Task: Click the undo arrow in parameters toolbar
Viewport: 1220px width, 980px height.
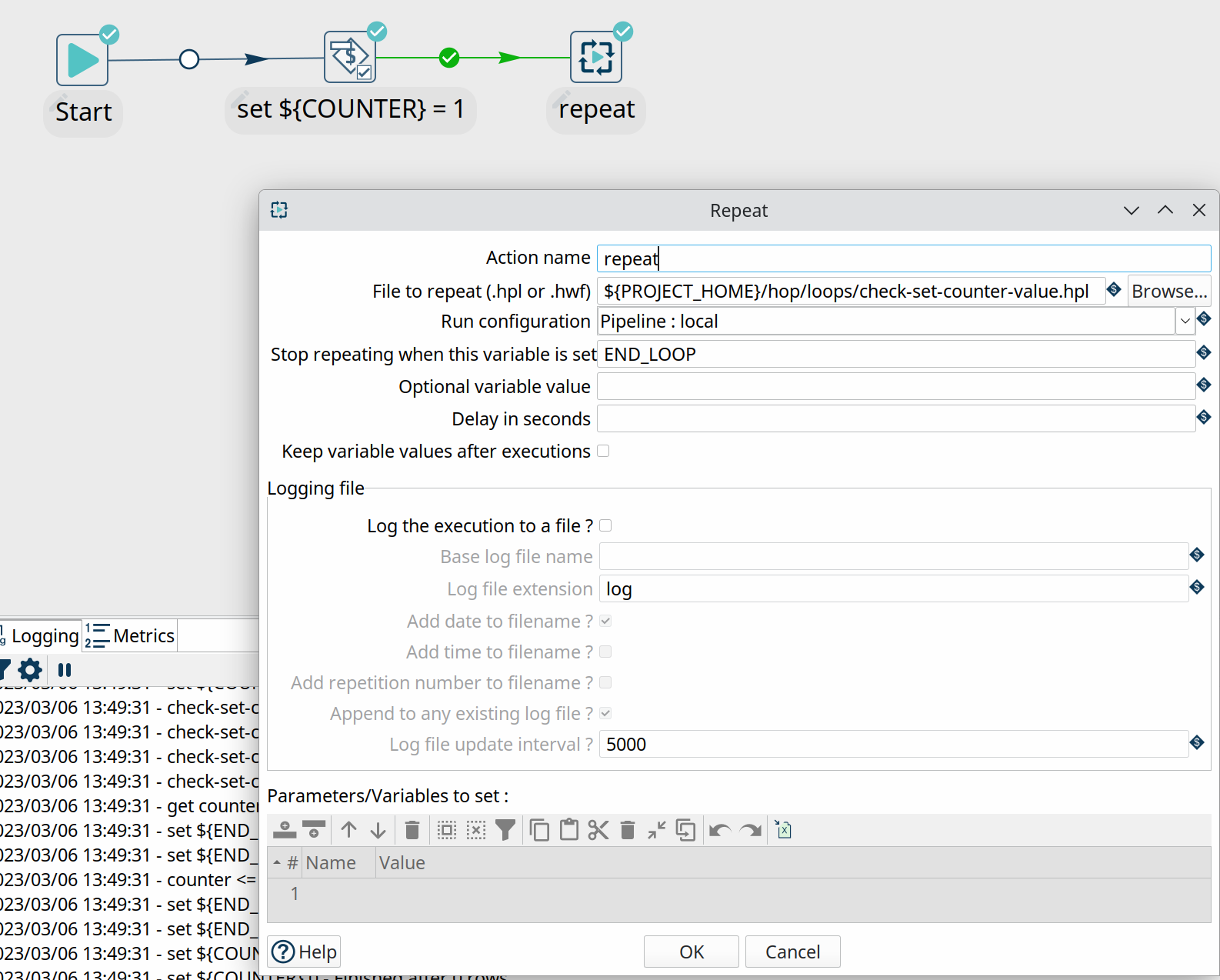Action: click(x=719, y=830)
